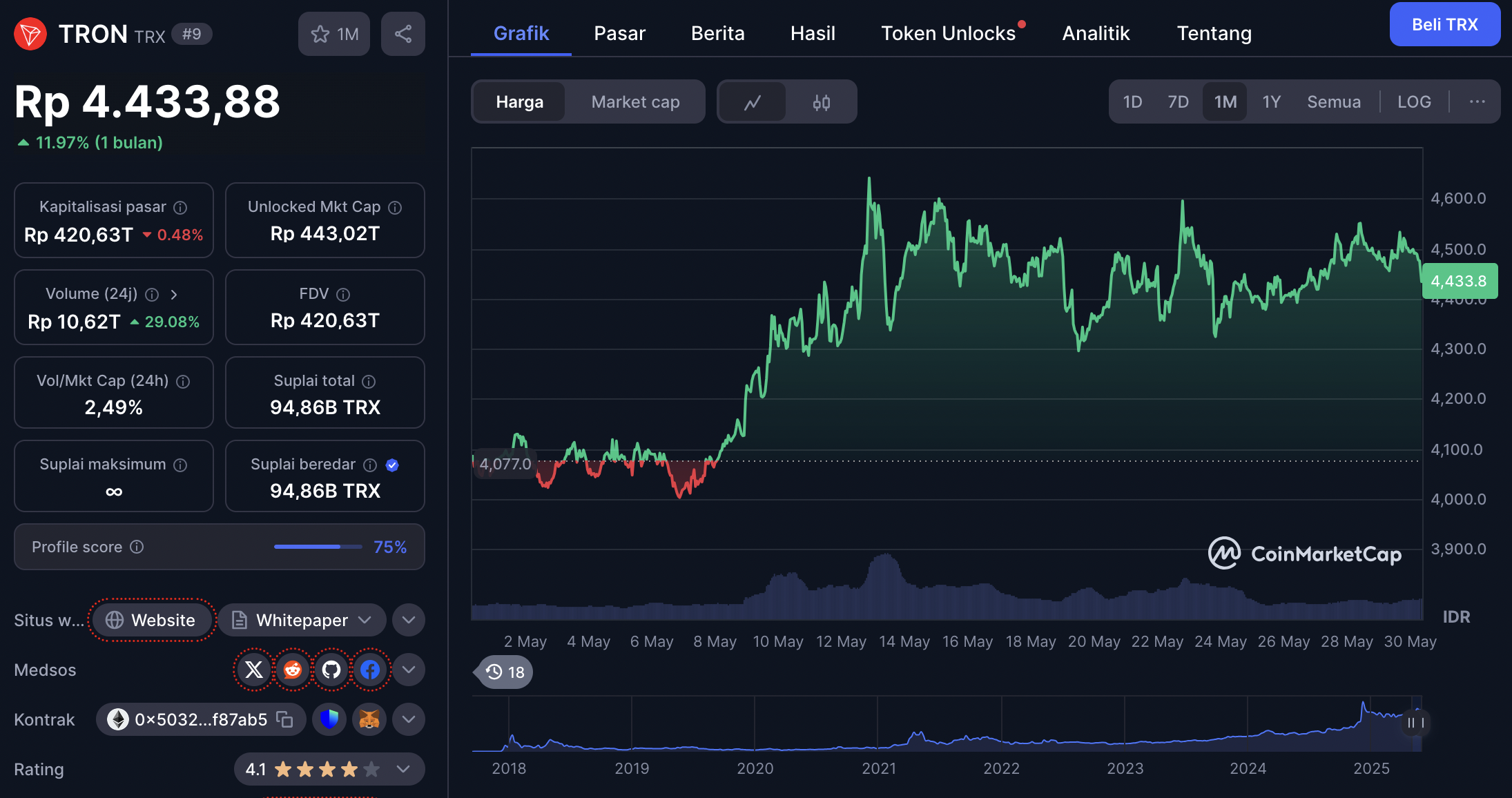This screenshot has width=1512, height=798.
Task: Click the Suplai total info icon
Action: [369, 382]
